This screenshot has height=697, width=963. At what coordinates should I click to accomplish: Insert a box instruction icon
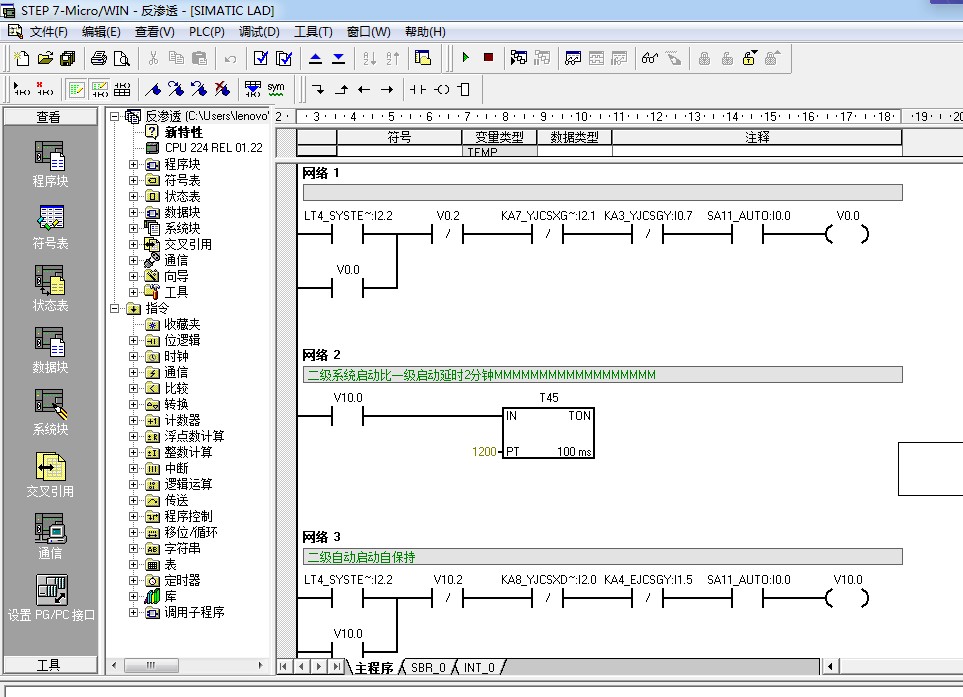[x=464, y=90]
